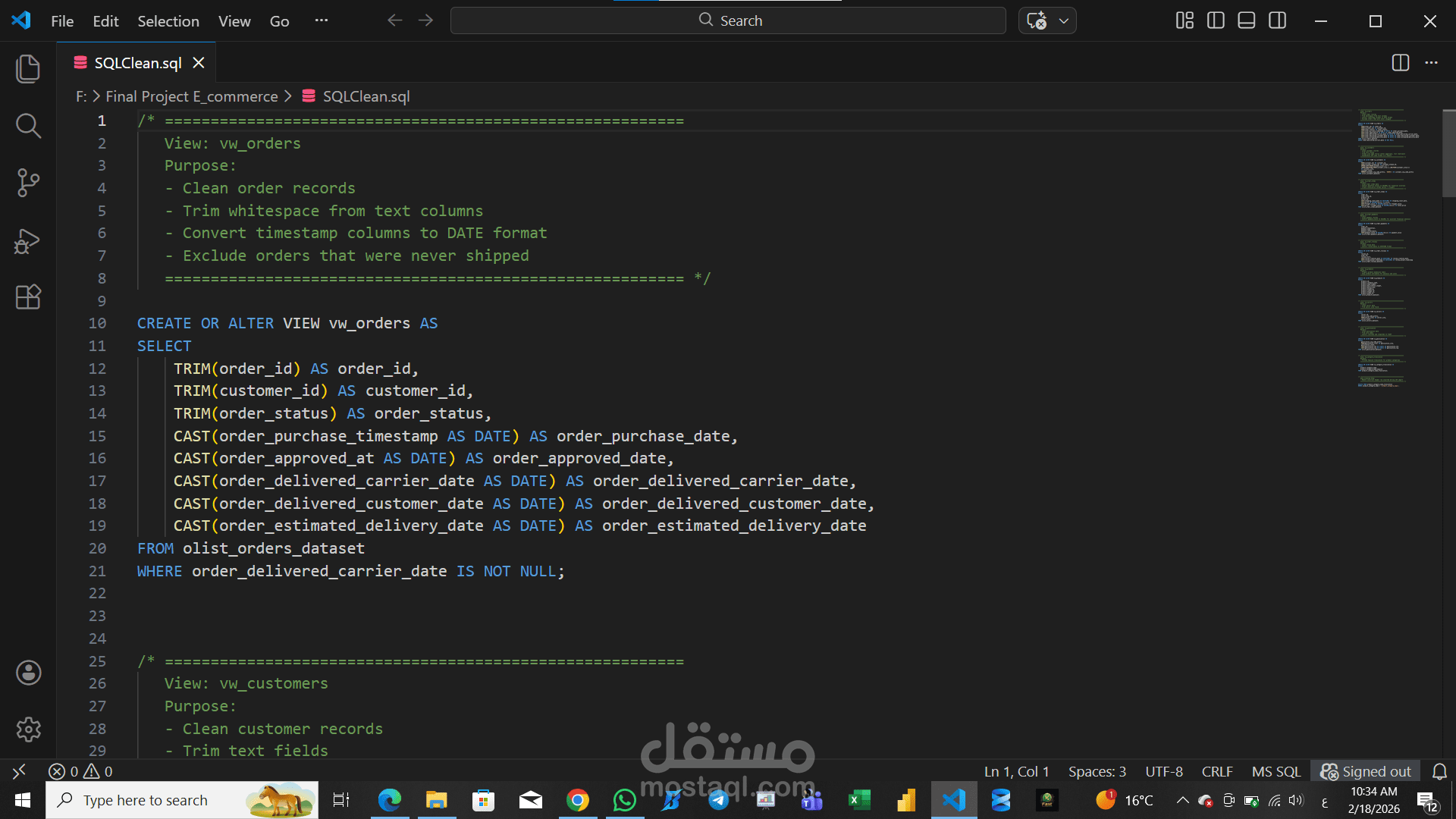Click the Accounts icon in the activity bar

pyautogui.click(x=28, y=672)
